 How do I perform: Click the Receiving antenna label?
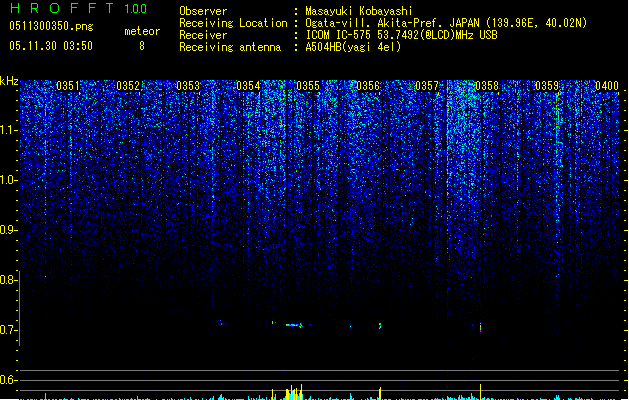coord(230,47)
